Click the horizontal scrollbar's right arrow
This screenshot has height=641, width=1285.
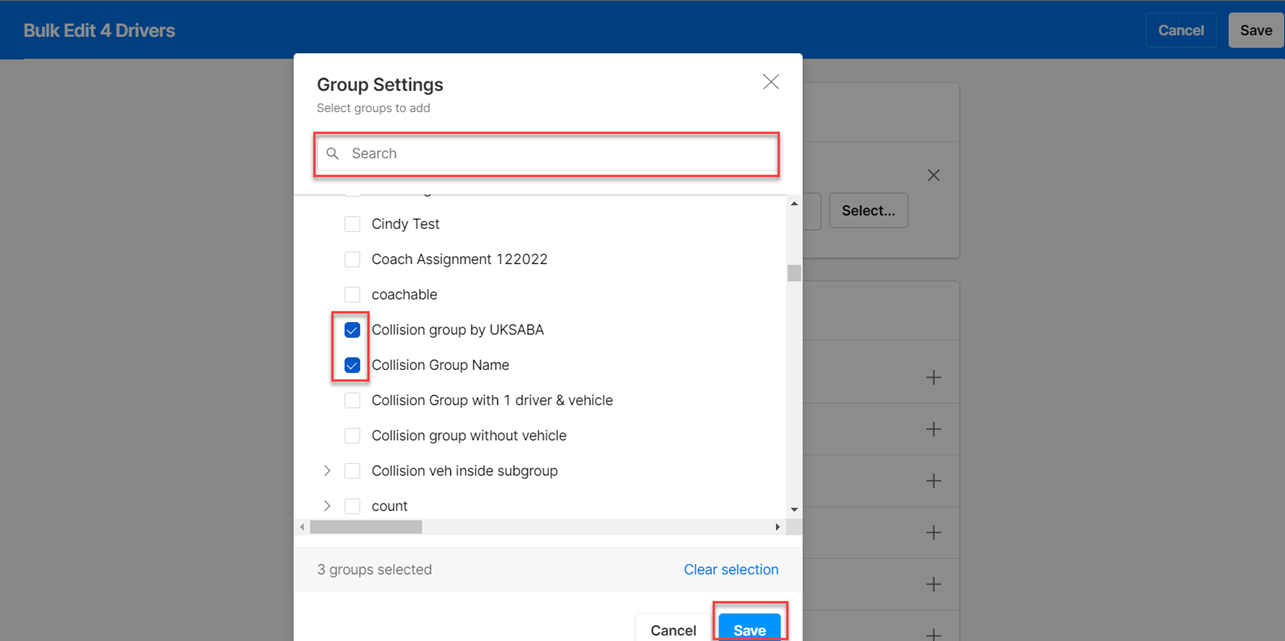(778, 527)
